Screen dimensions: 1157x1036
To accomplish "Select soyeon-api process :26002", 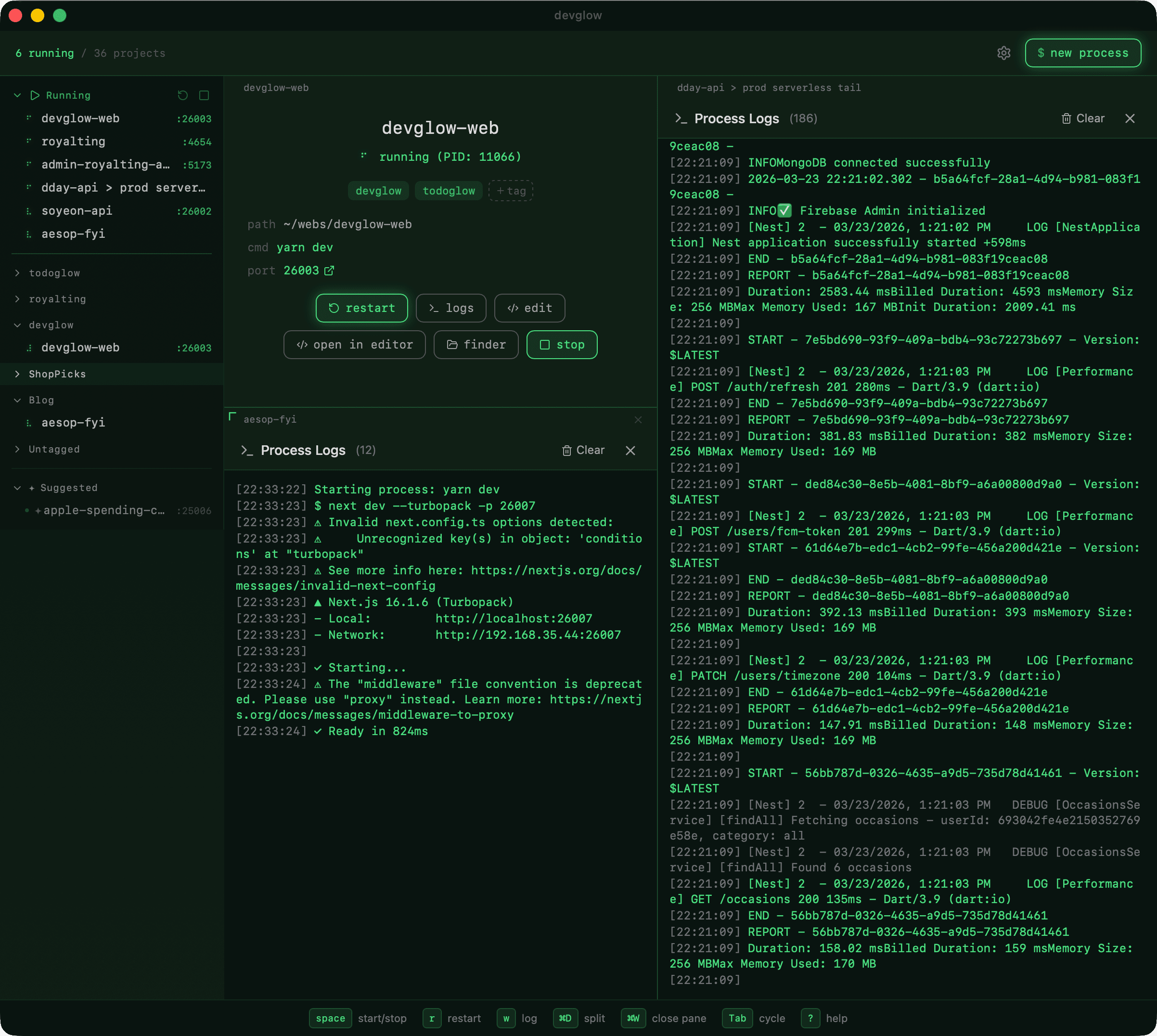I will [112, 210].
